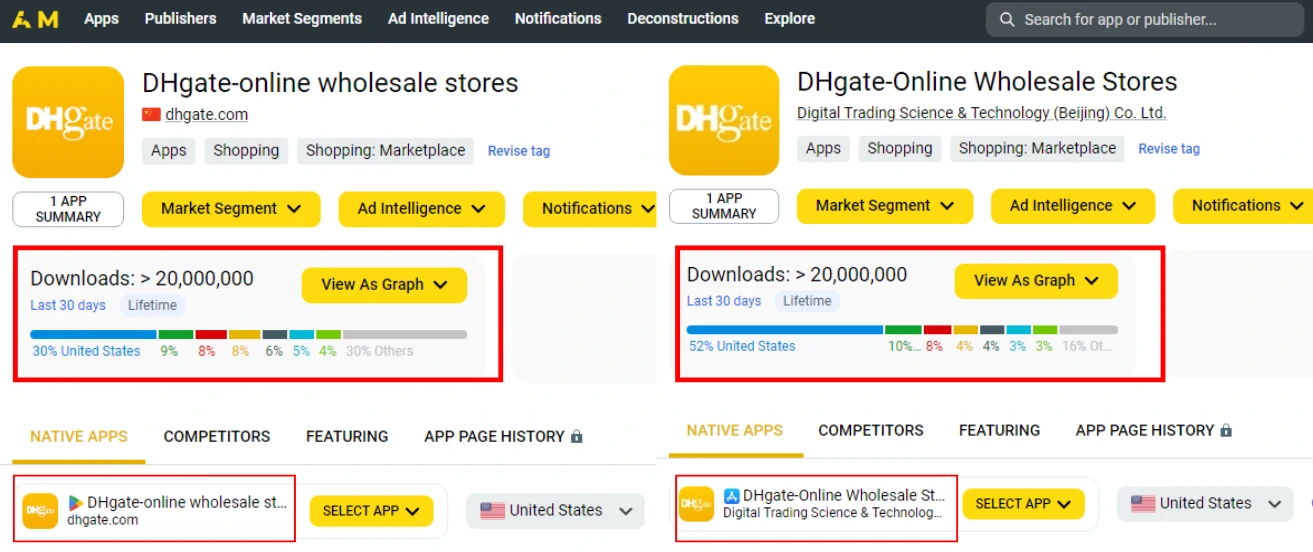
Task: Open Explore in the top navigation bar
Action: click(x=789, y=19)
